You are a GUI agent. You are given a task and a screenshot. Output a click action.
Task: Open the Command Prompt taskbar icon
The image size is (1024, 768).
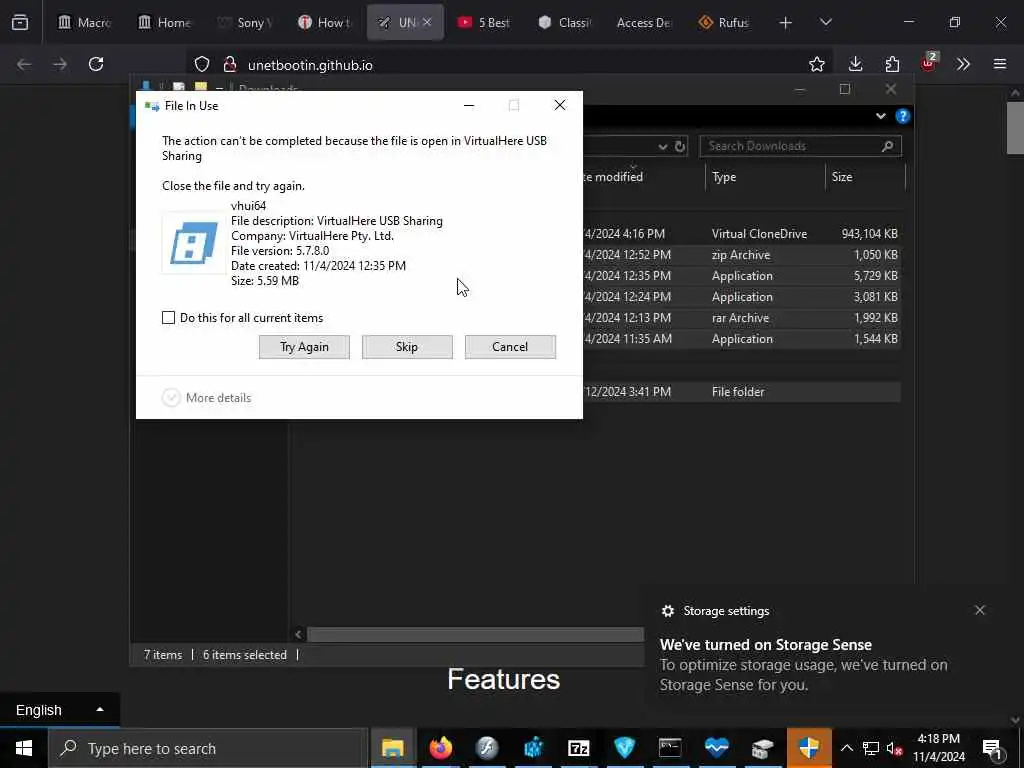point(671,748)
